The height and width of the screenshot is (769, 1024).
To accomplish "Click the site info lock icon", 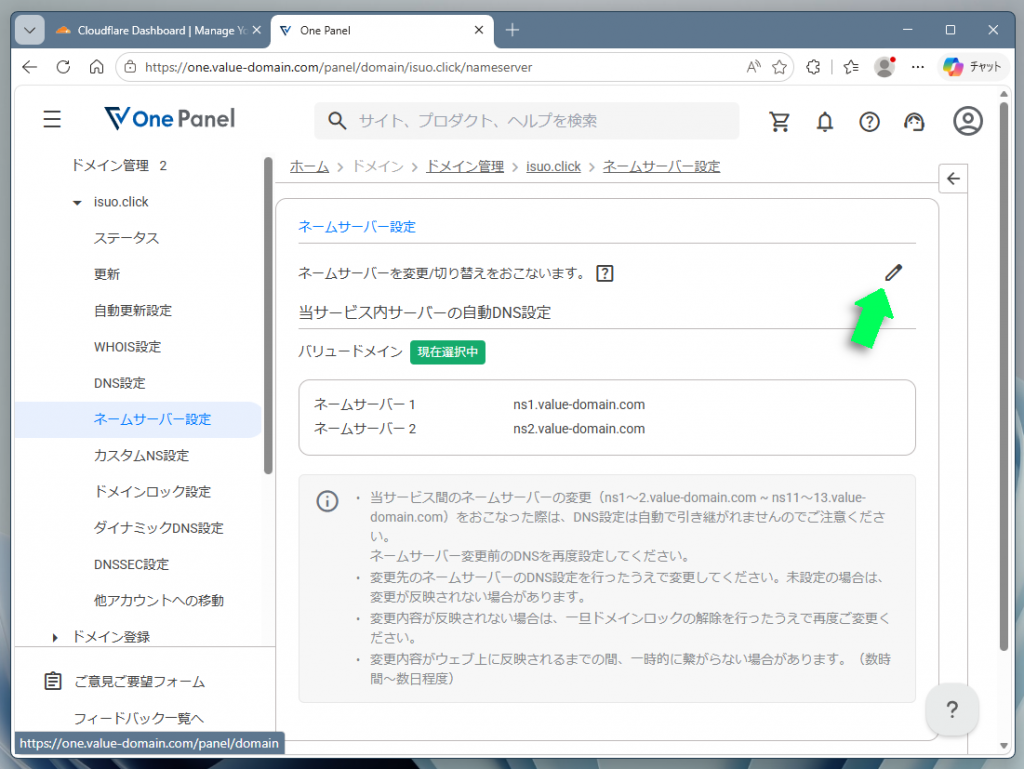I will (x=131, y=67).
